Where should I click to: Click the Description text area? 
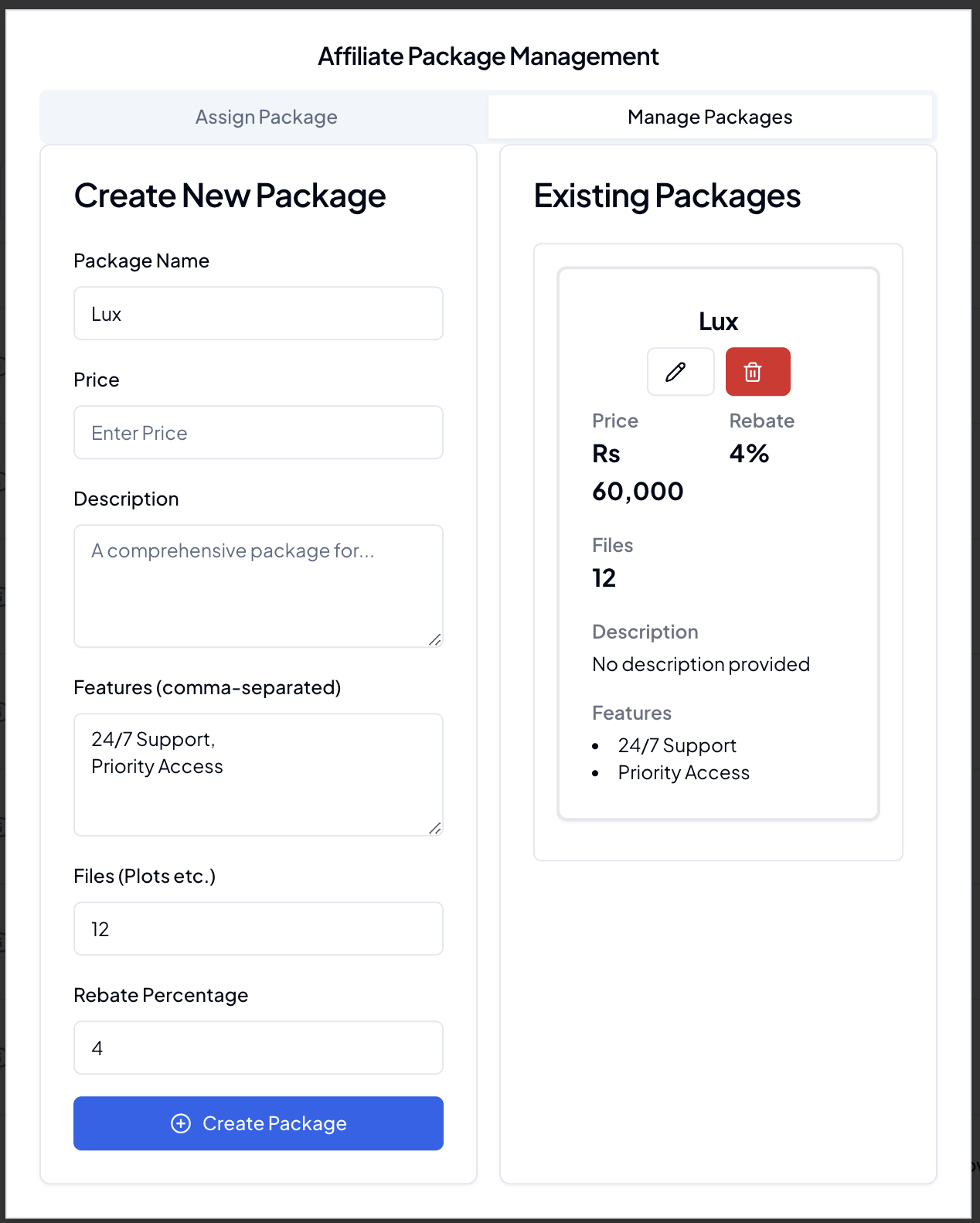click(x=258, y=586)
